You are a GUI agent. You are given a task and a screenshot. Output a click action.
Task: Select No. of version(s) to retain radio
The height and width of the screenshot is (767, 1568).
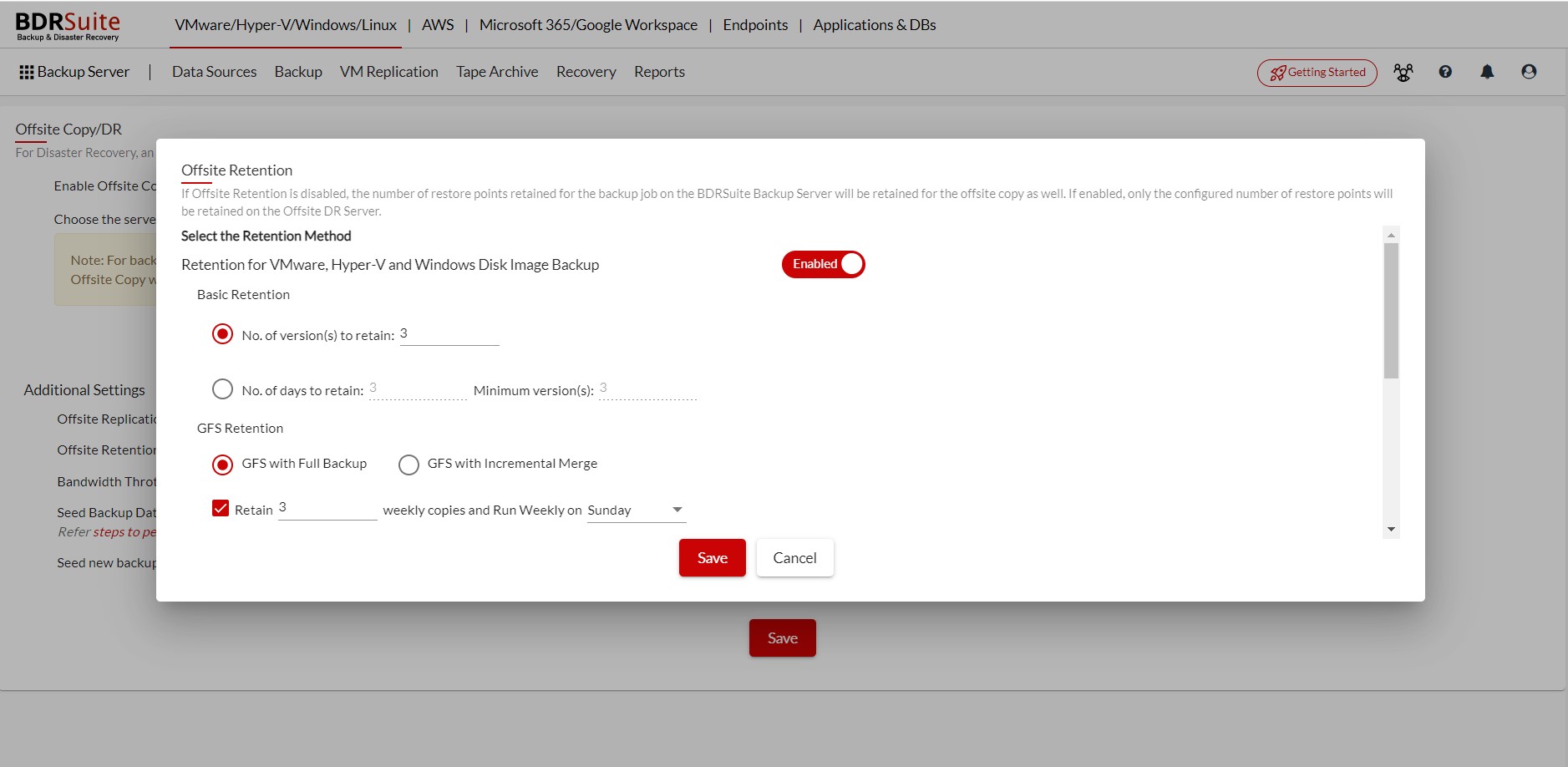222,334
